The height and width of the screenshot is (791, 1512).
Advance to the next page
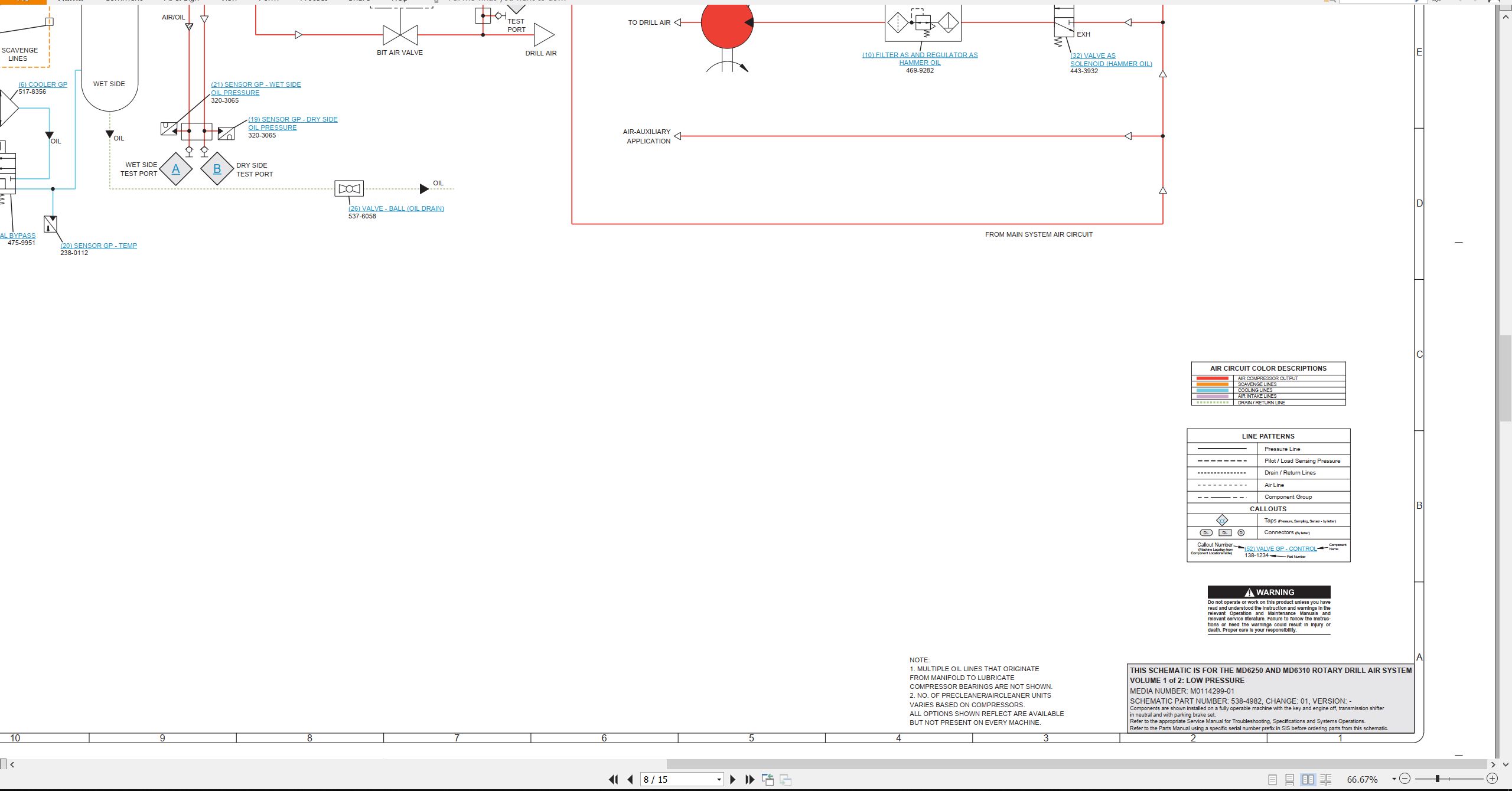click(733, 780)
